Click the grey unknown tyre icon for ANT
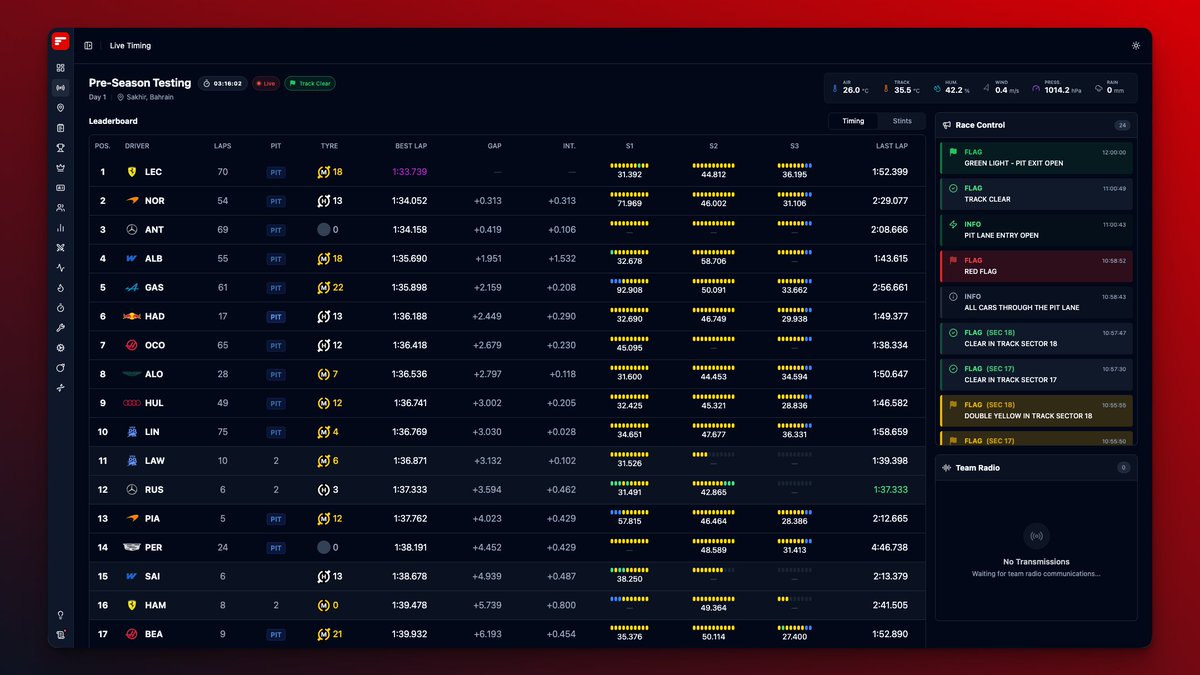 [323, 230]
